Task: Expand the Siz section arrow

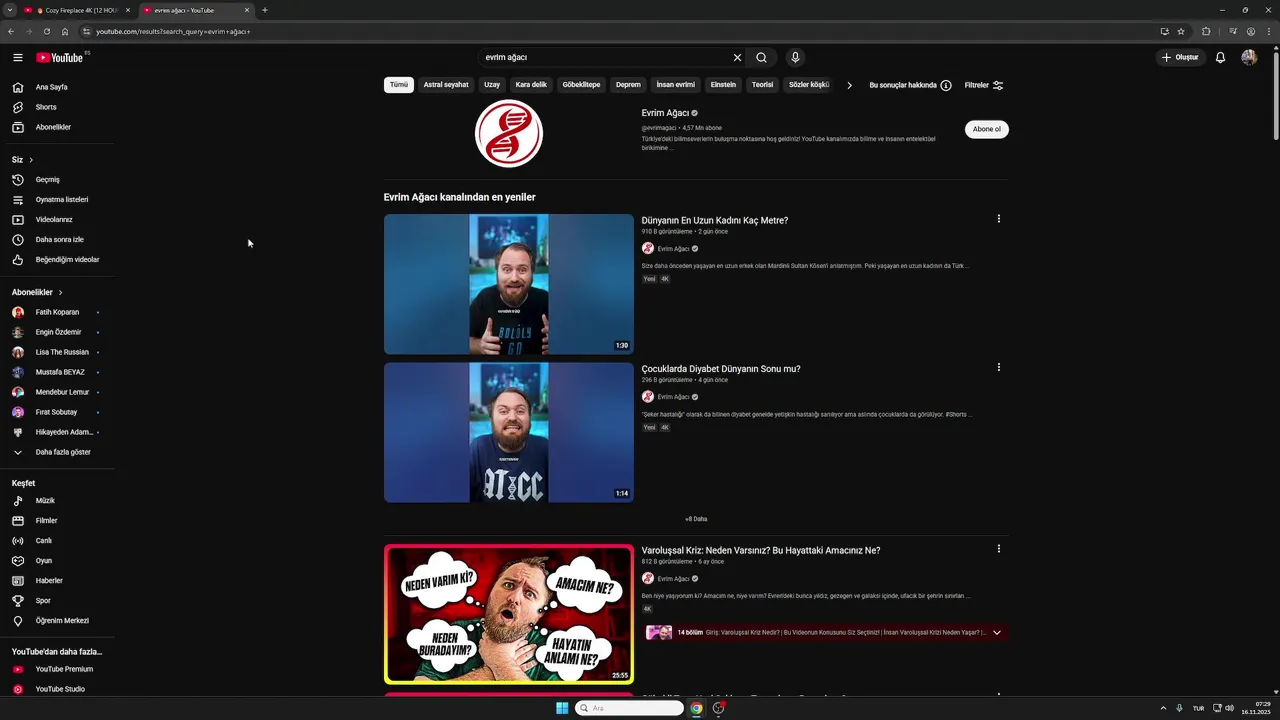Action: 31,160
